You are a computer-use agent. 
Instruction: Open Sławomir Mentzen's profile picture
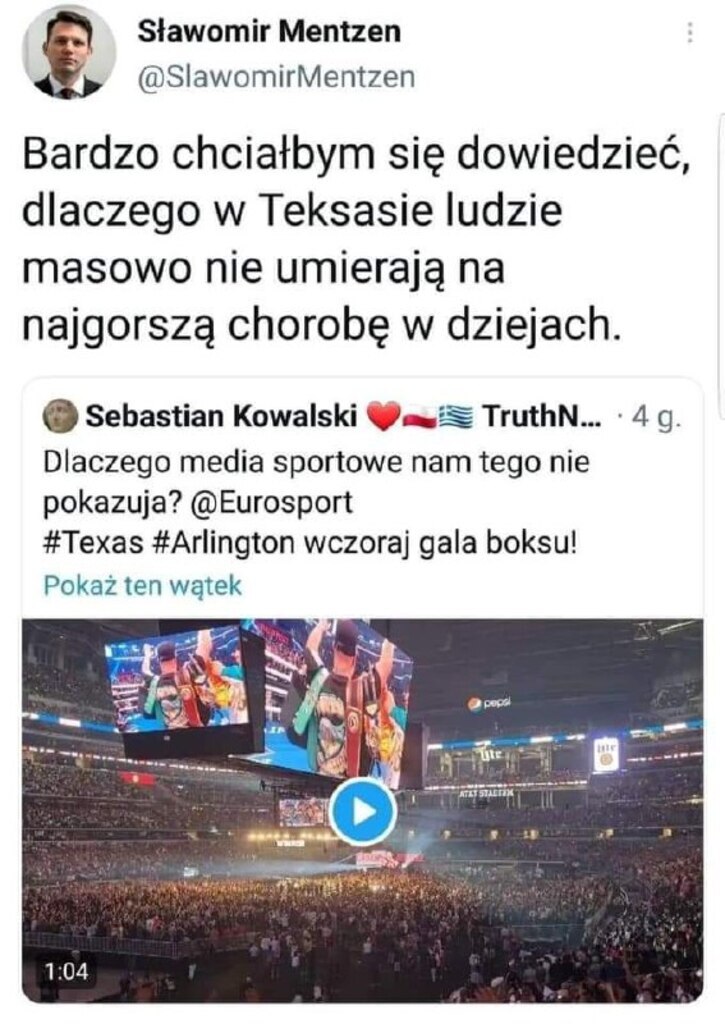pos(69,52)
